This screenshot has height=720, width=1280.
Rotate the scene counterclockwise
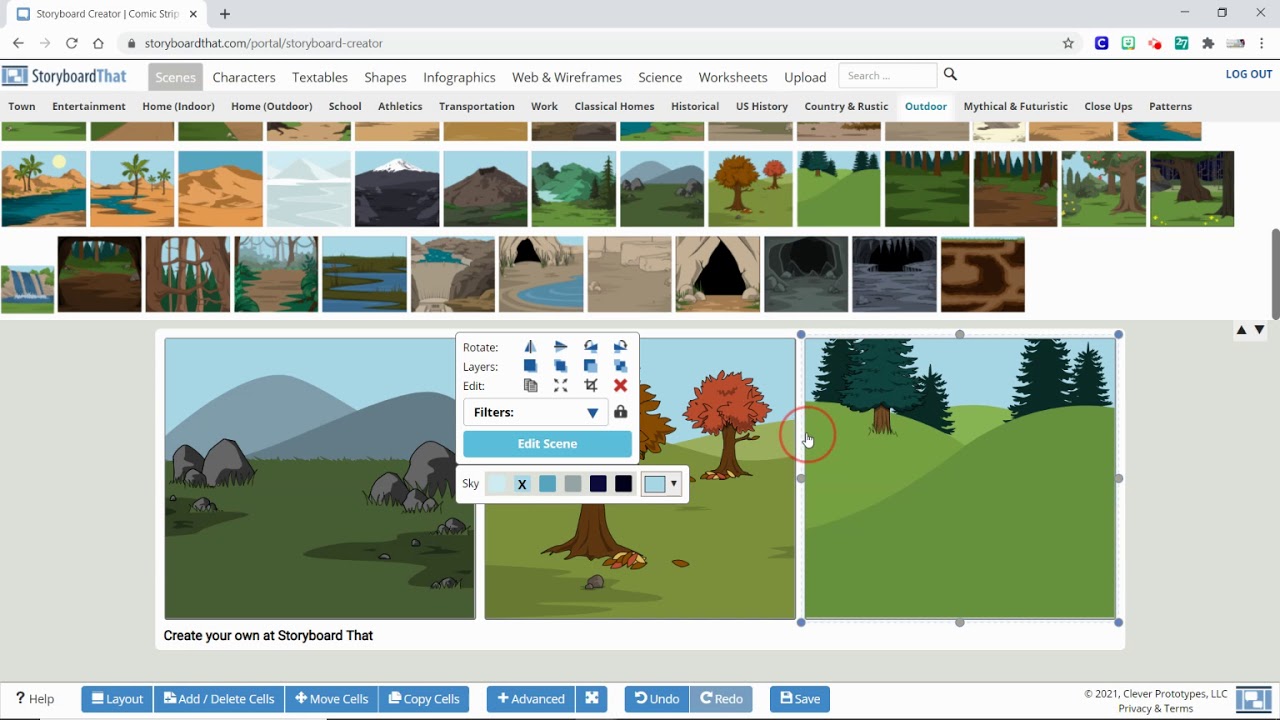[590, 347]
